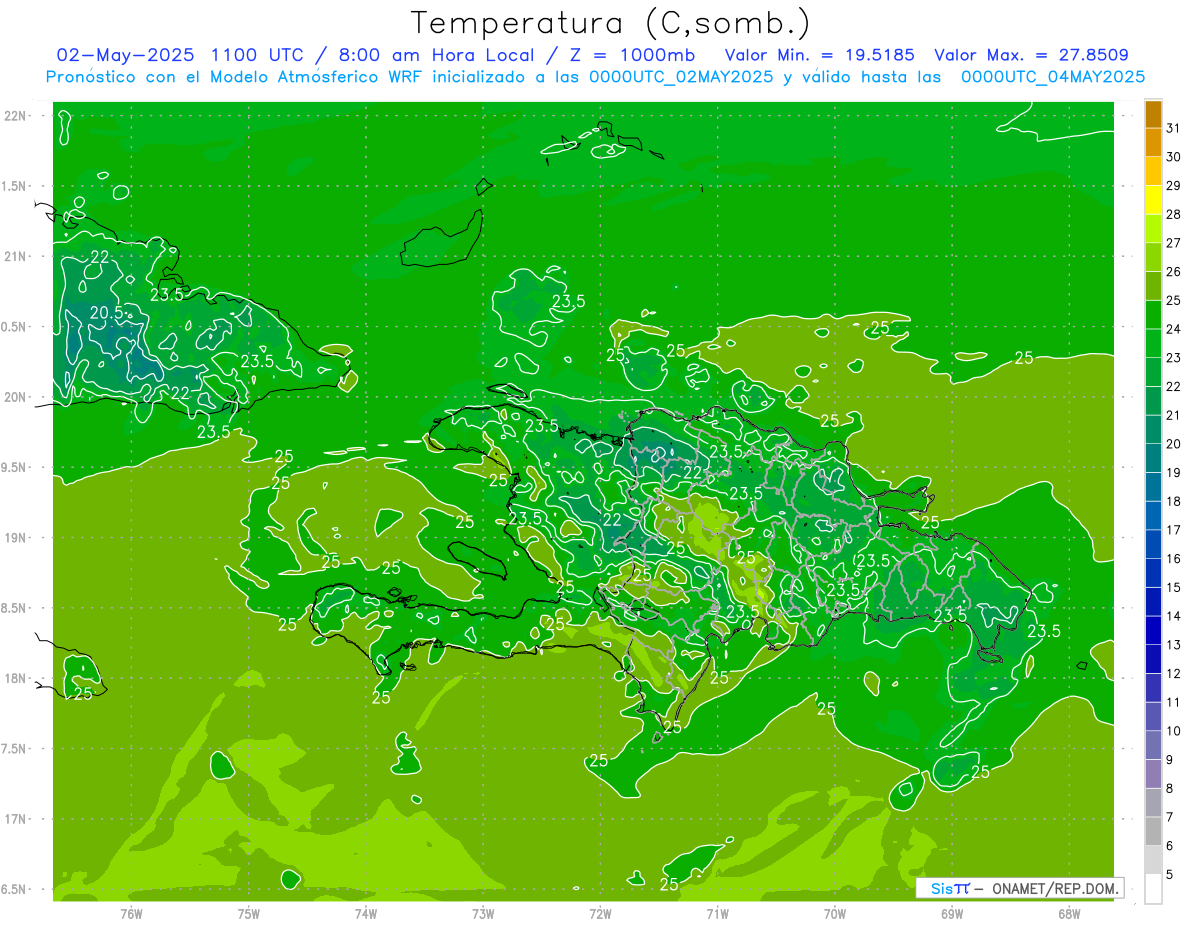Click the color bar legend value "10"
Screen dimensions: 1200x927
[1174, 732]
